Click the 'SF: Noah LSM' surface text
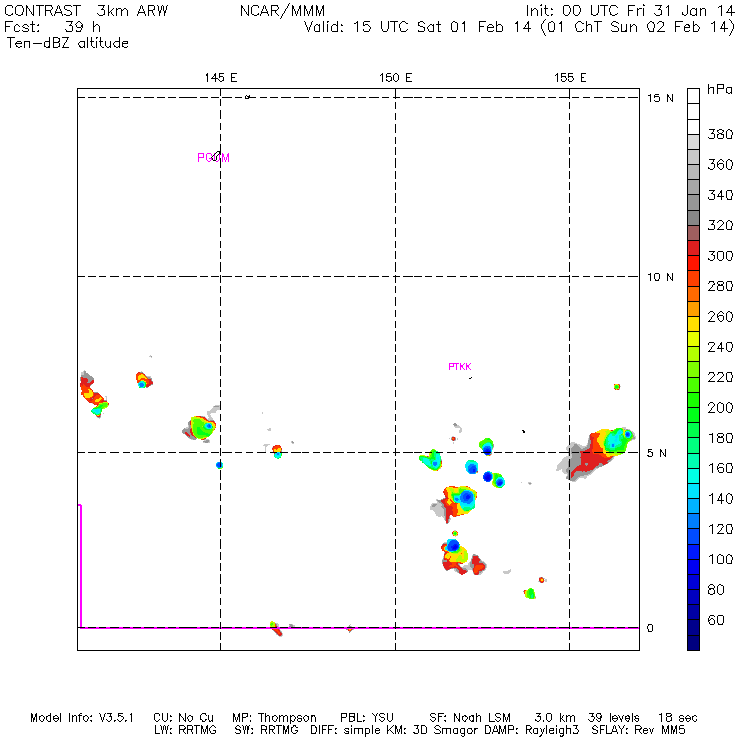The height and width of the screenshot is (740, 740). point(470,717)
